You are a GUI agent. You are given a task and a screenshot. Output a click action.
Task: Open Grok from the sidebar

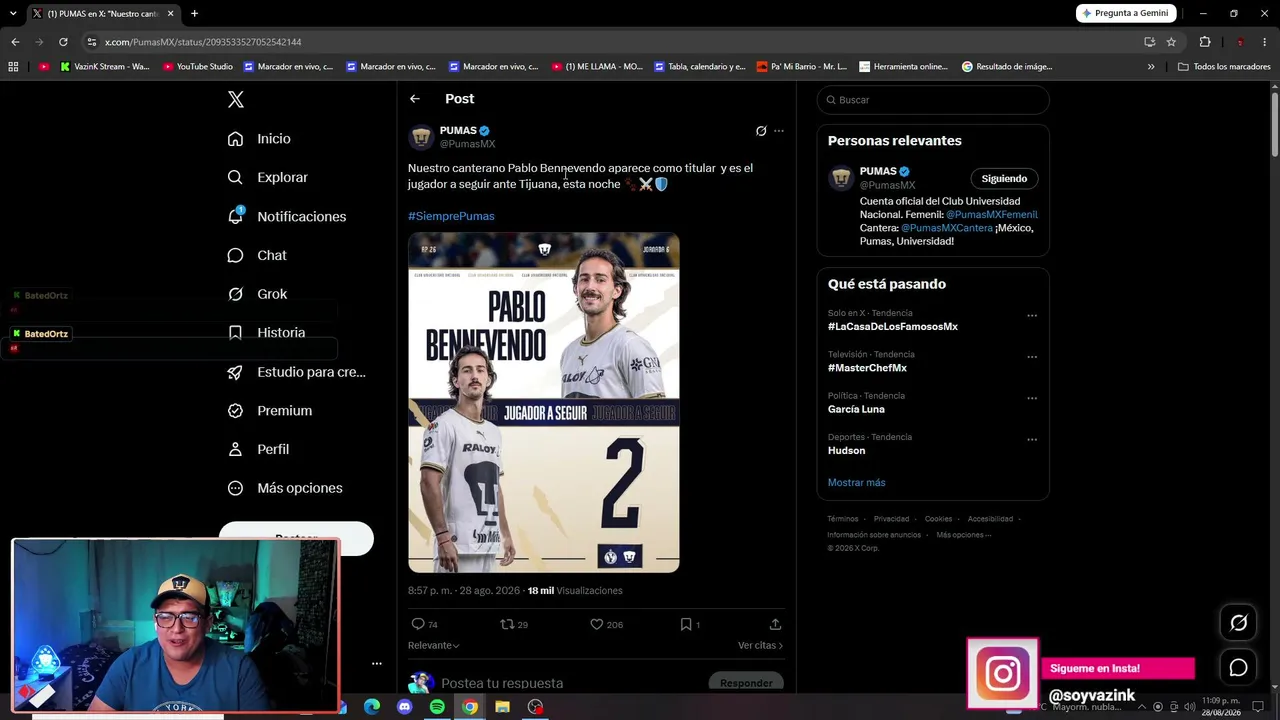coord(257,294)
